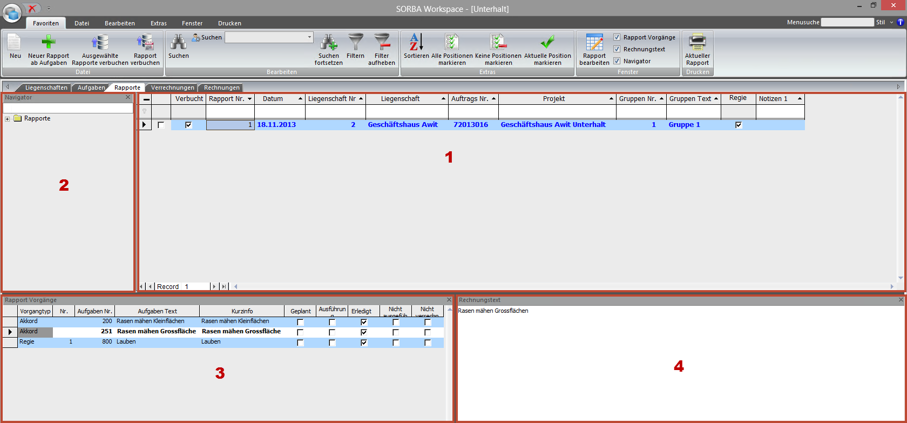Open the Liegenschaften tab
The width and height of the screenshot is (907, 423).
pyautogui.click(x=46, y=88)
